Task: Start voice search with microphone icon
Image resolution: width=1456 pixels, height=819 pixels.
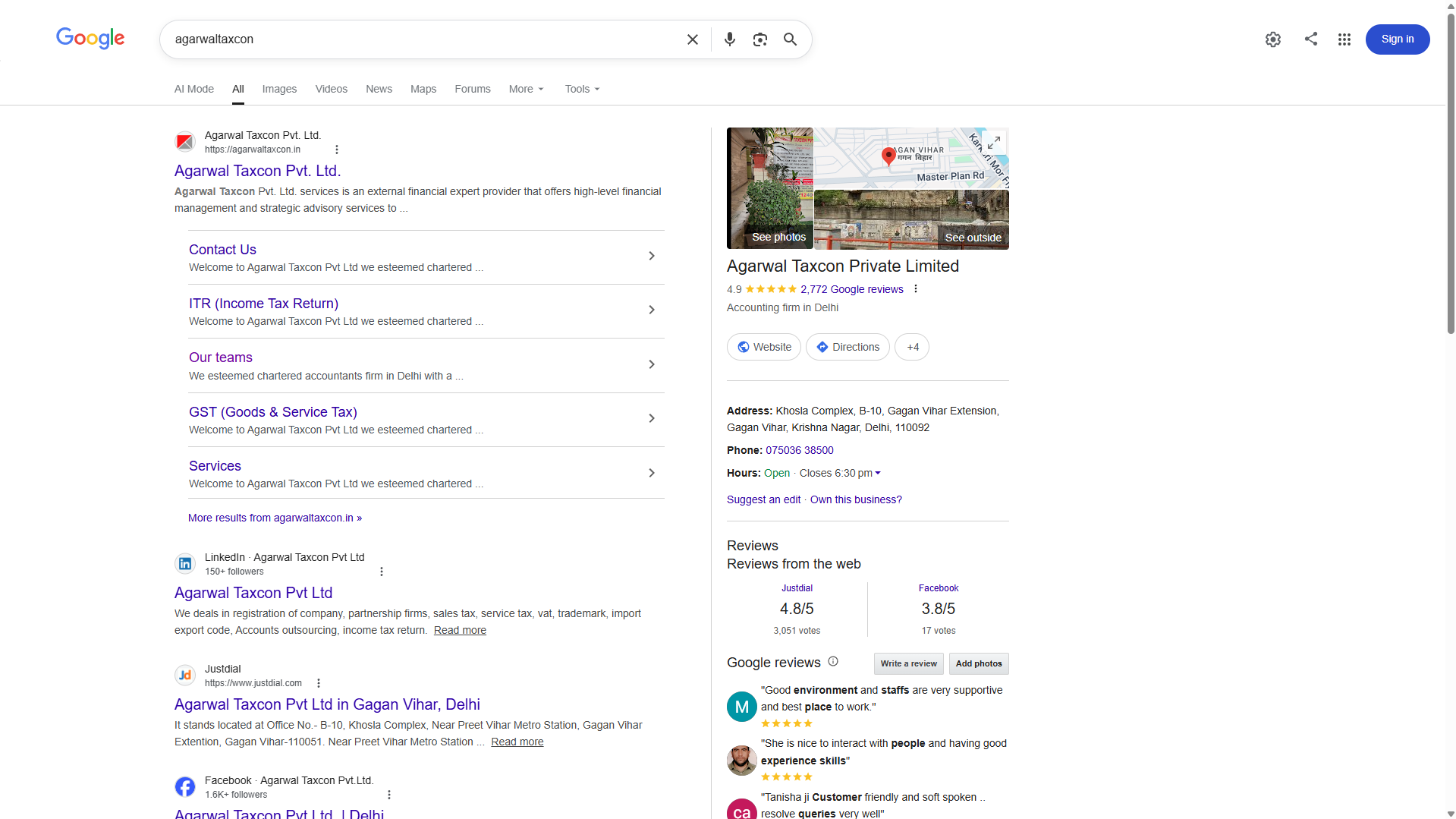Action: click(x=729, y=39)
